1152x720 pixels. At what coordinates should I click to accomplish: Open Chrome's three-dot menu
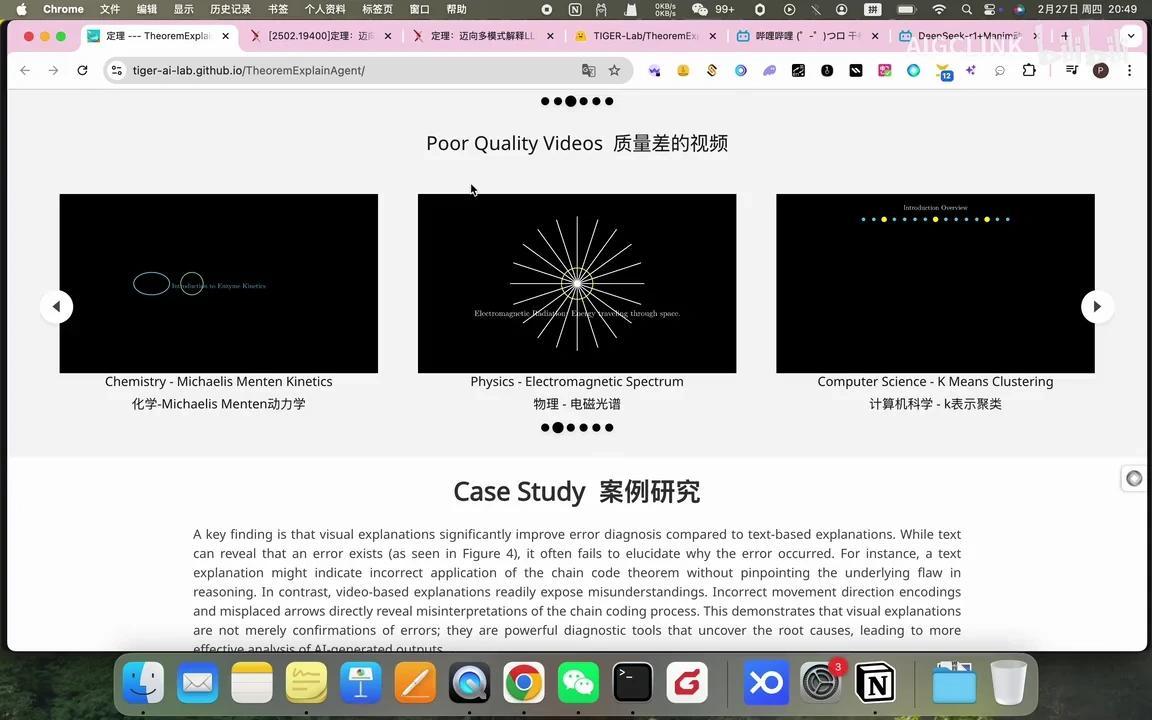tap(1130, 70)
